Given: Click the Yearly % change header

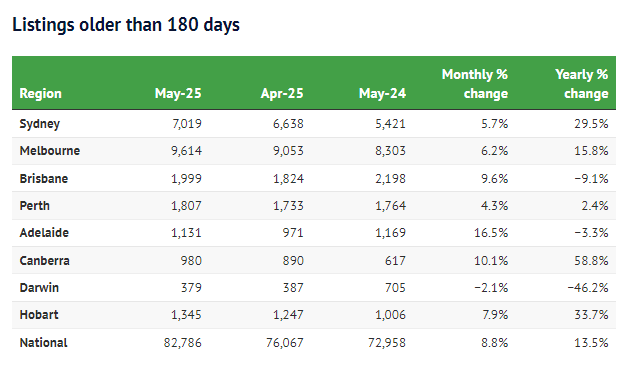Looking at the screenshot, I should pyautogui.click(x=582, y=84).
